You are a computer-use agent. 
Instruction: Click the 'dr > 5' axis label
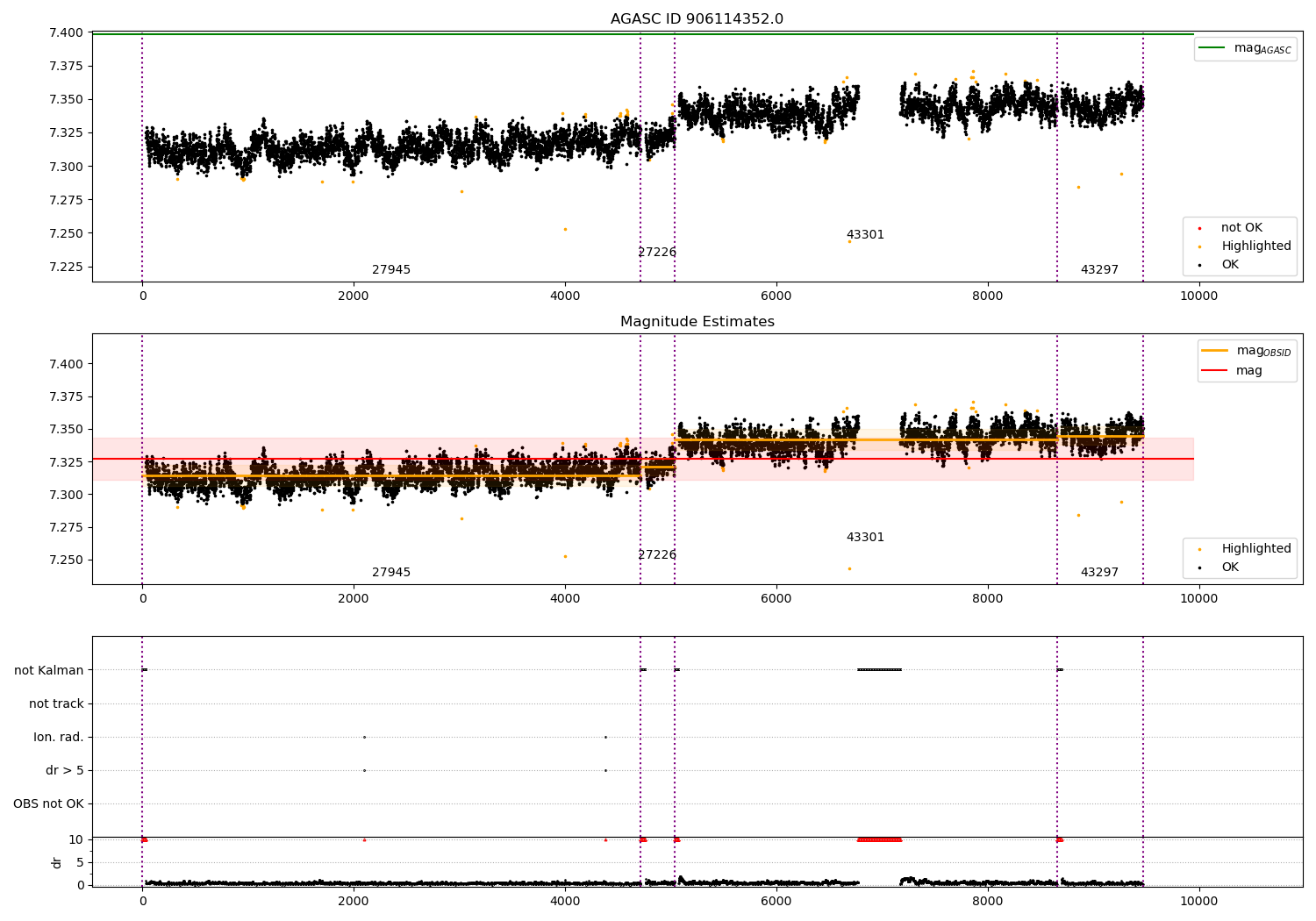65,770
